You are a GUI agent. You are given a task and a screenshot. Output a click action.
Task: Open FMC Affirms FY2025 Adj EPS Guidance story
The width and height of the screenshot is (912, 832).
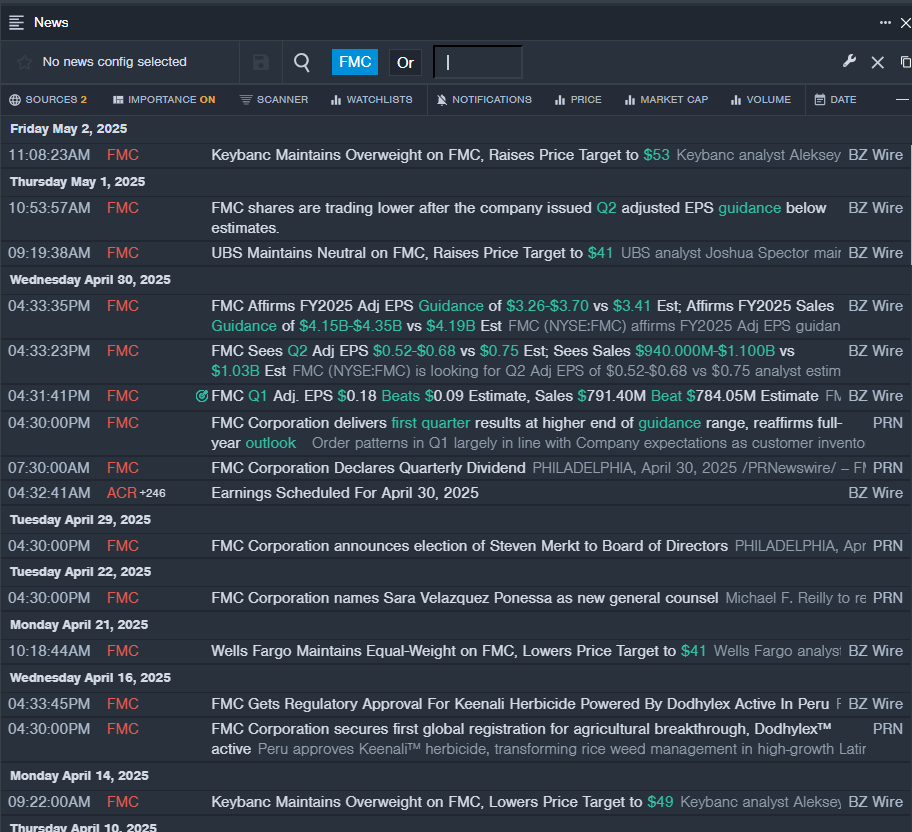pos(522,316)
